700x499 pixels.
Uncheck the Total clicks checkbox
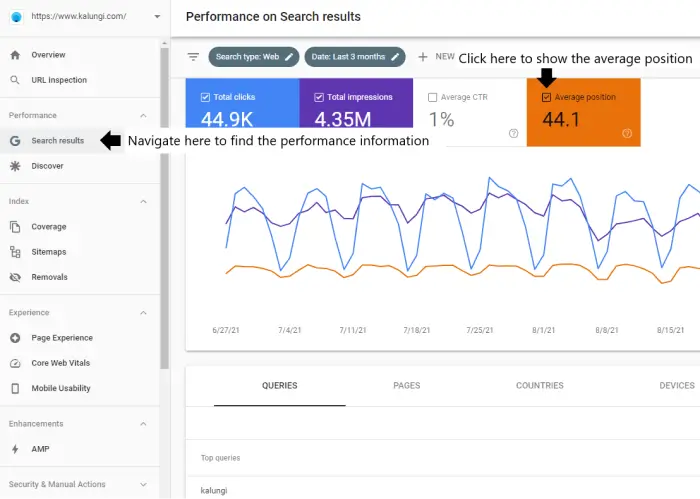[x=205, y=98]
